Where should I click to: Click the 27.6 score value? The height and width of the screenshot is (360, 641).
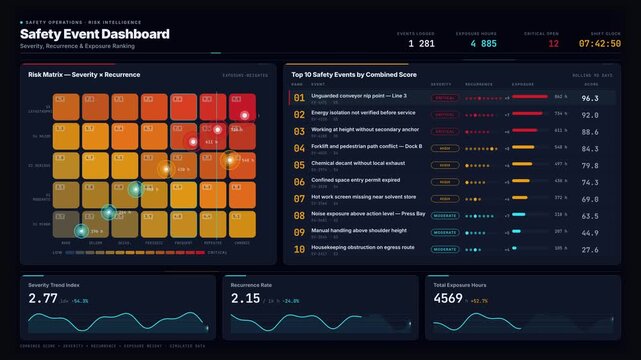pos(590,250)
